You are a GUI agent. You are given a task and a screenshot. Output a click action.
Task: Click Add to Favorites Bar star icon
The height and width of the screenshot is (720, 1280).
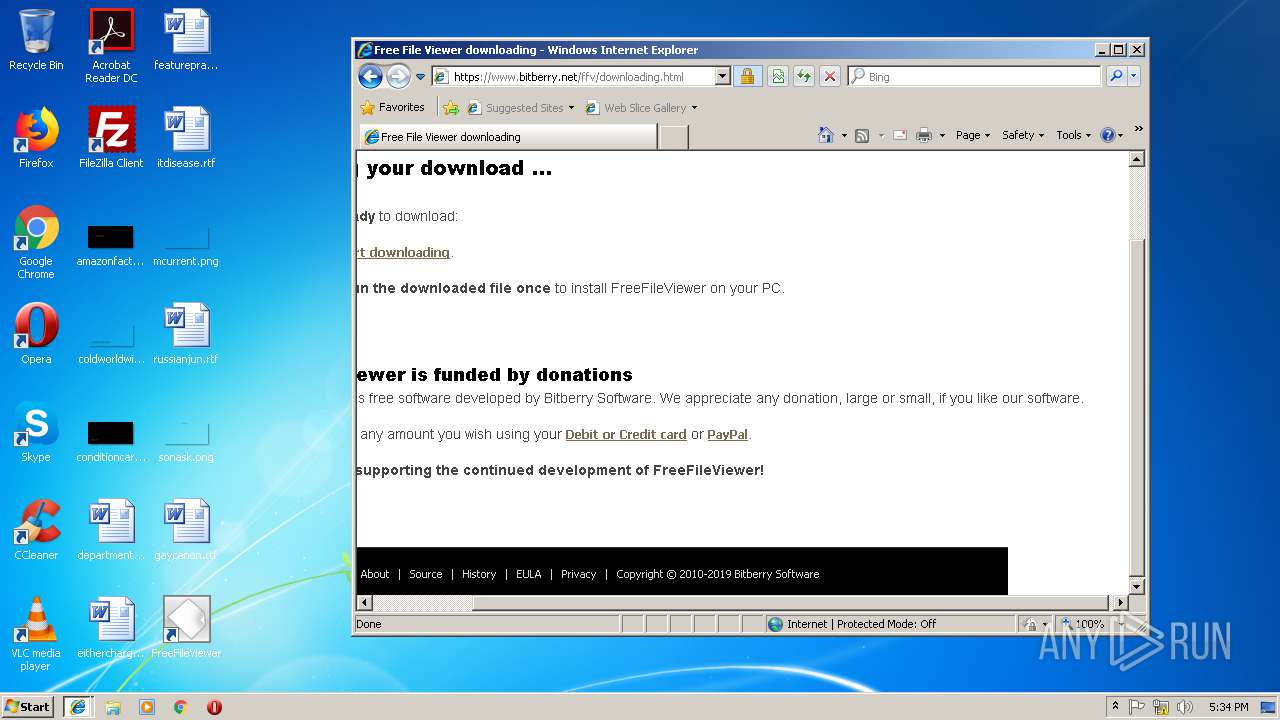(x=451, y=107)
